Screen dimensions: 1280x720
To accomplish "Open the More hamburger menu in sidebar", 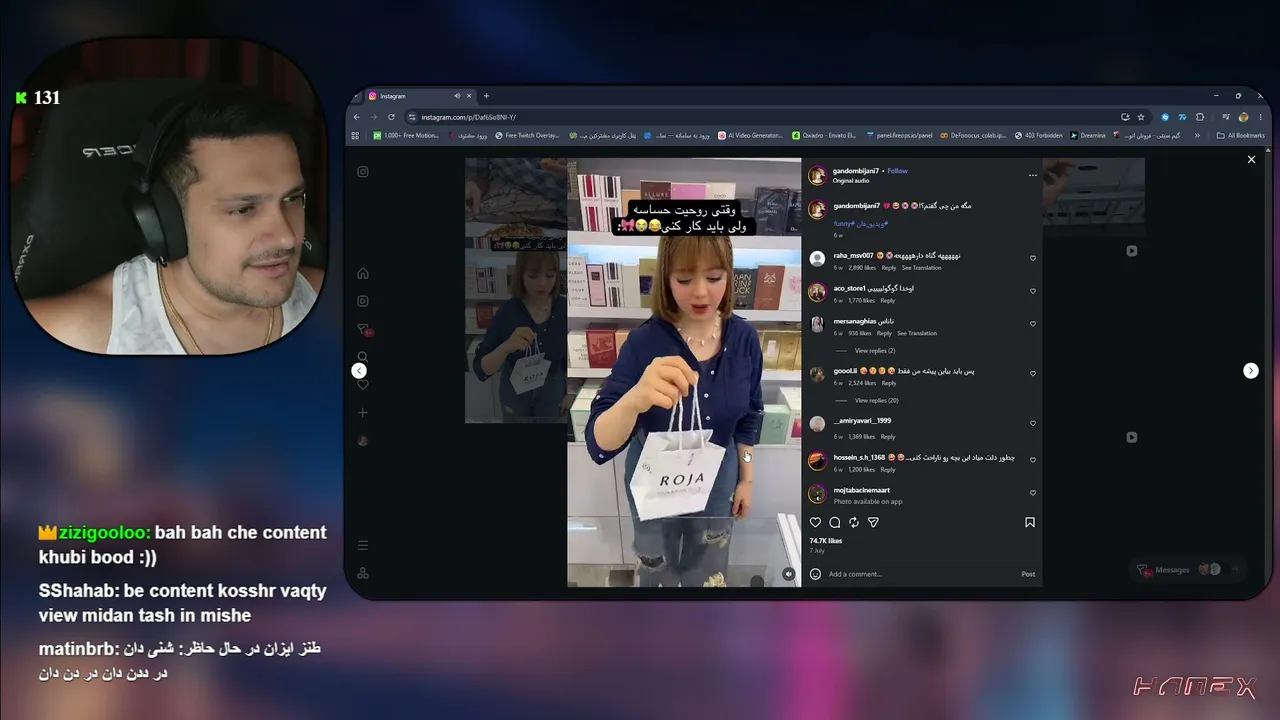I will click(363, 545).
